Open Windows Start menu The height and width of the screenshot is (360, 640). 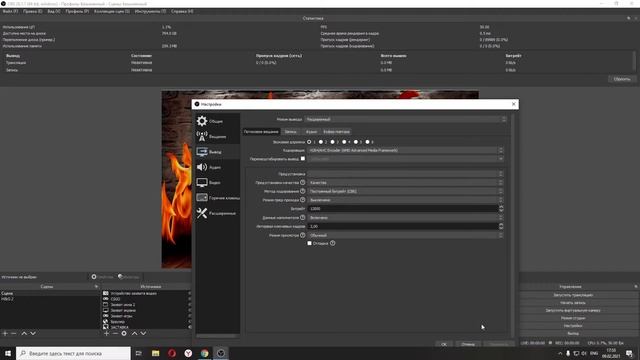point(8,353)
